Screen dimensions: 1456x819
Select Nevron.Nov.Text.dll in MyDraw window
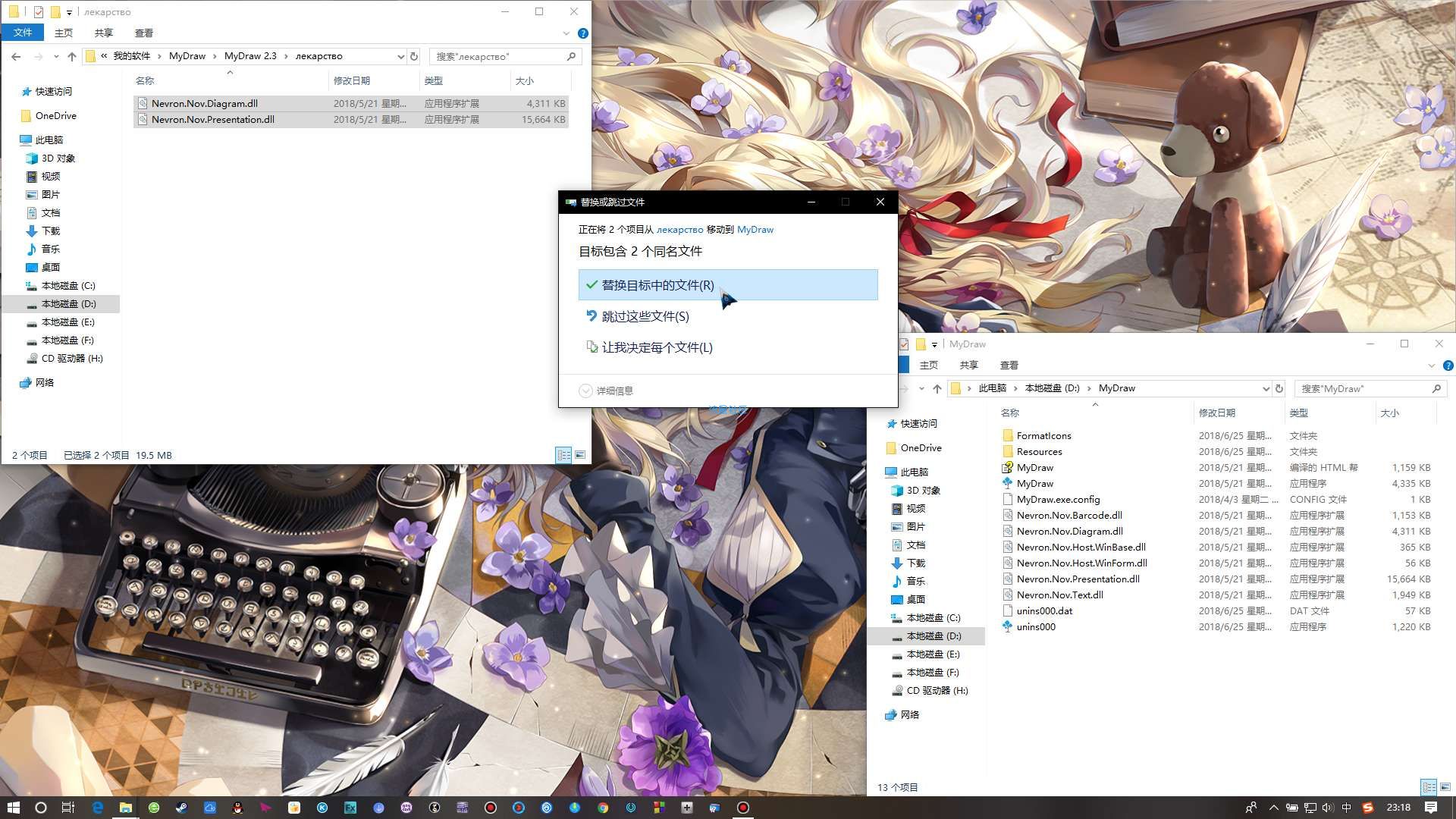(x=1218, y=595)
